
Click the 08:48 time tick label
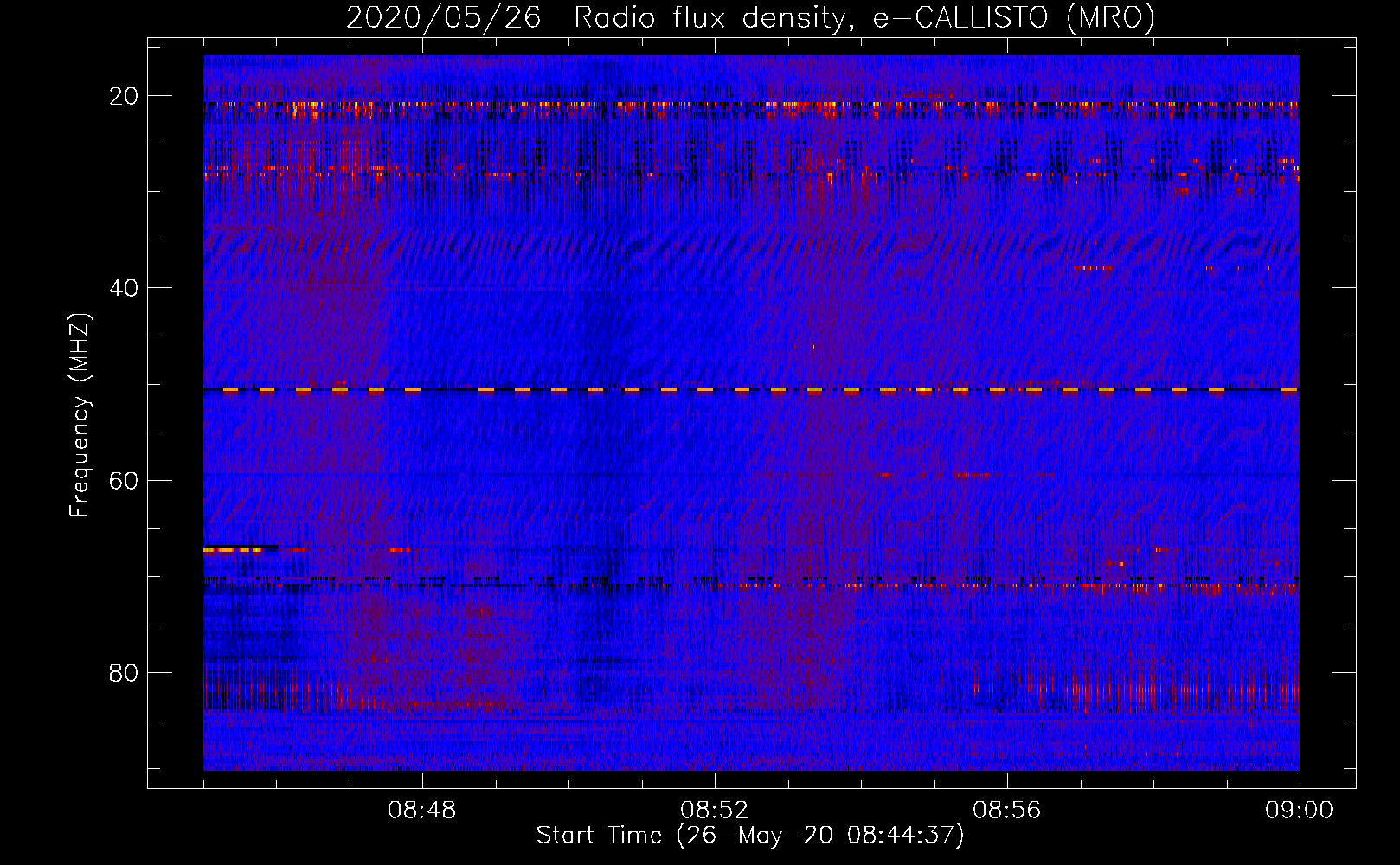[x=422, y=811]
